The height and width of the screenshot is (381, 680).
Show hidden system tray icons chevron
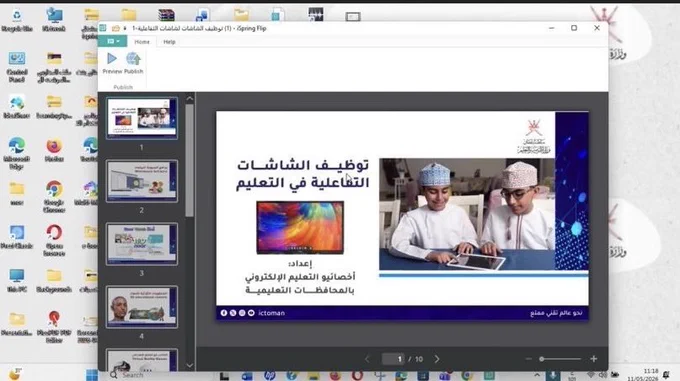tap(537, 375)
